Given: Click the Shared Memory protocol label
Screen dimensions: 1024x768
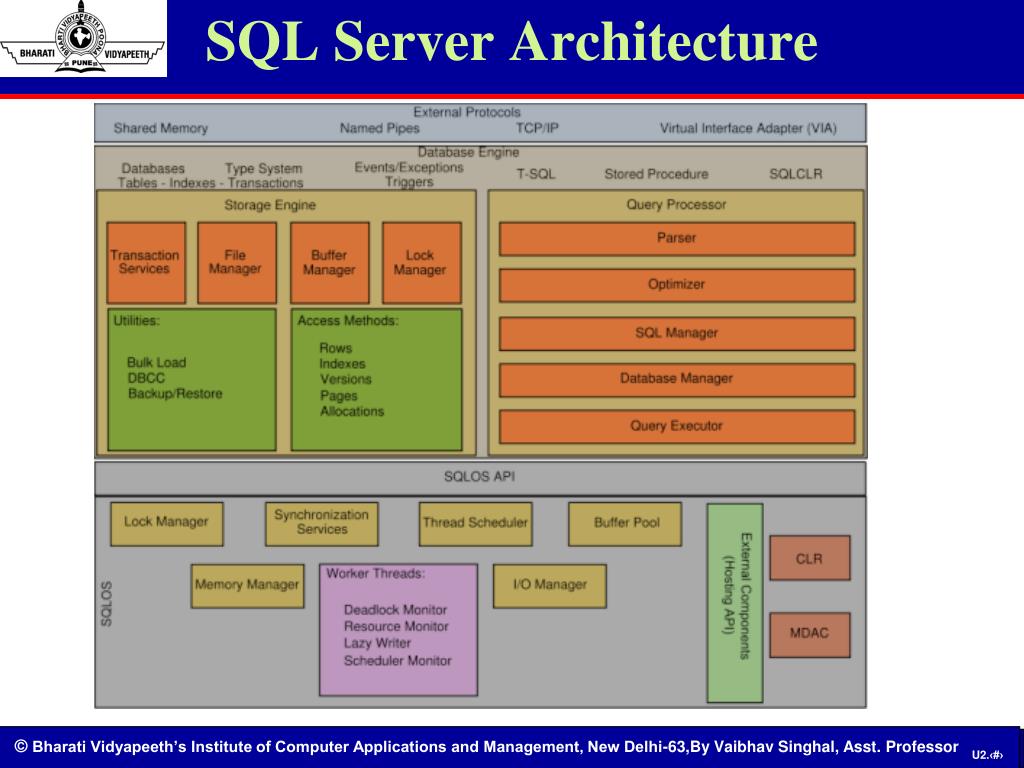Looking at the screenshot, I should [x=161, y=128].
